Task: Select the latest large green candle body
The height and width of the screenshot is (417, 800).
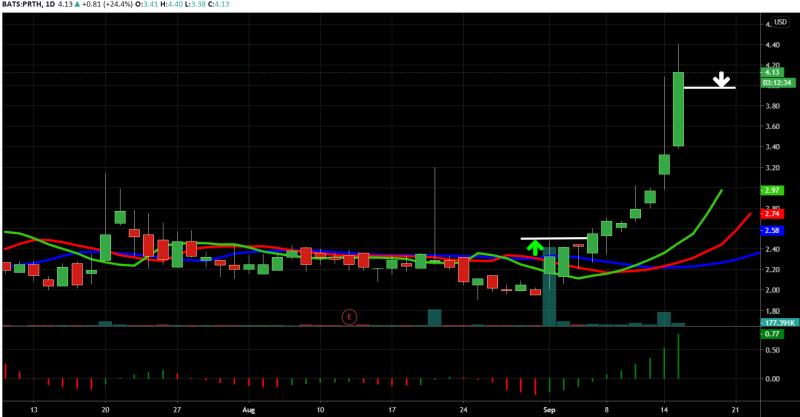Action: pos(678,109)
